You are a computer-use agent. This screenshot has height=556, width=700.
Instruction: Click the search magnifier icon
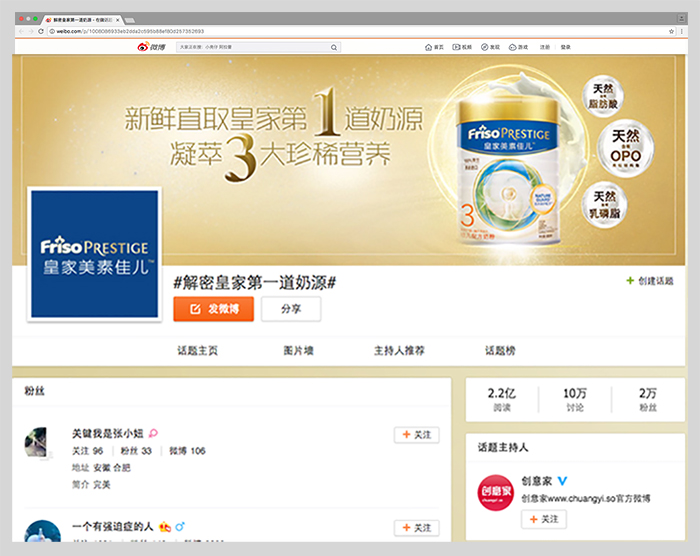click(x=334, y=47)
